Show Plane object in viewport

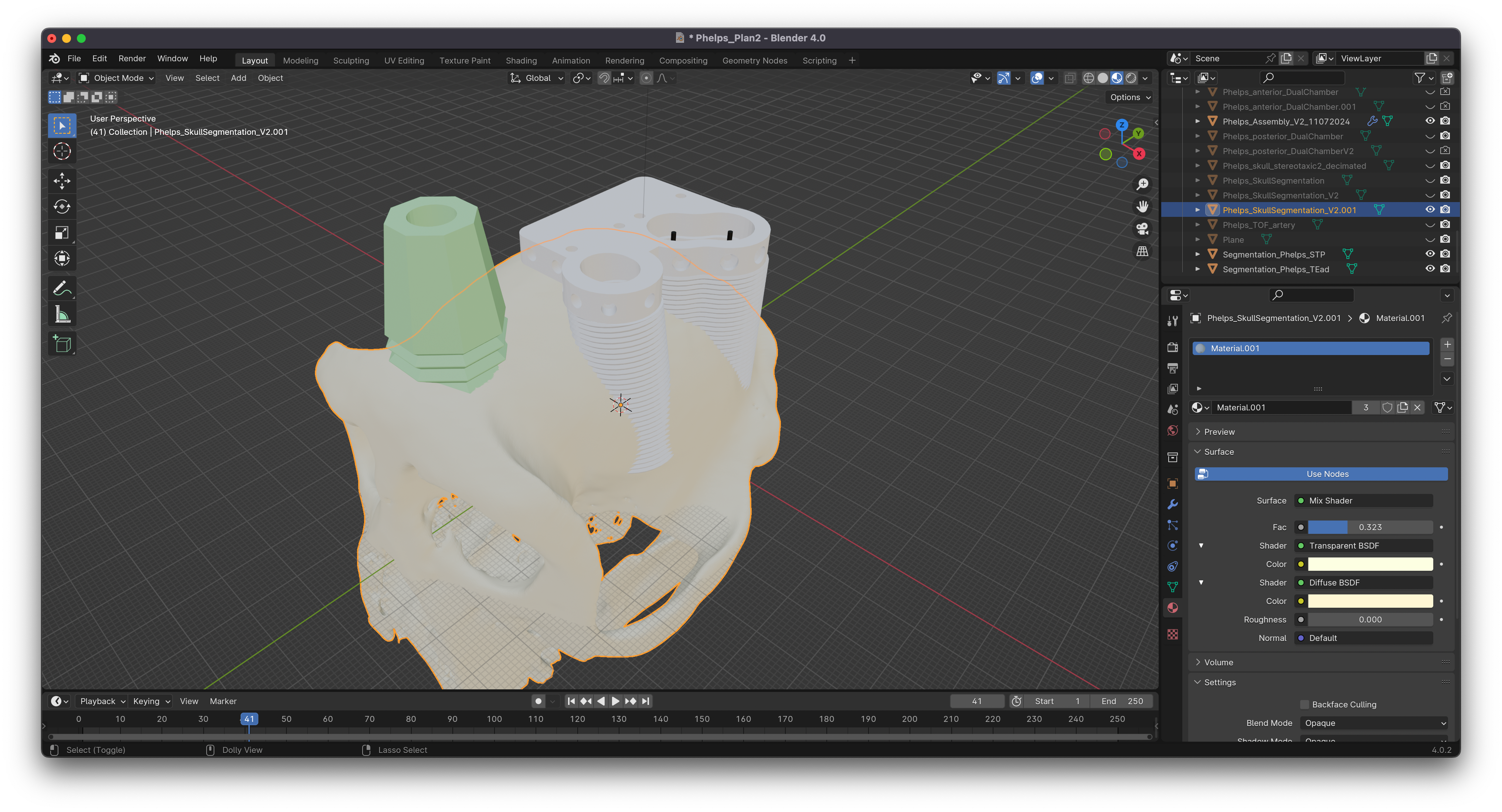click(x=1430, y=240)
